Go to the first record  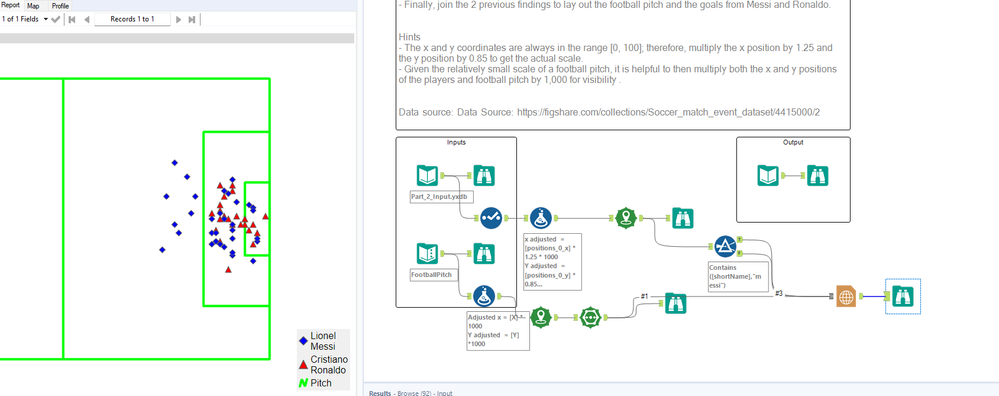click(x=71, y=19)
